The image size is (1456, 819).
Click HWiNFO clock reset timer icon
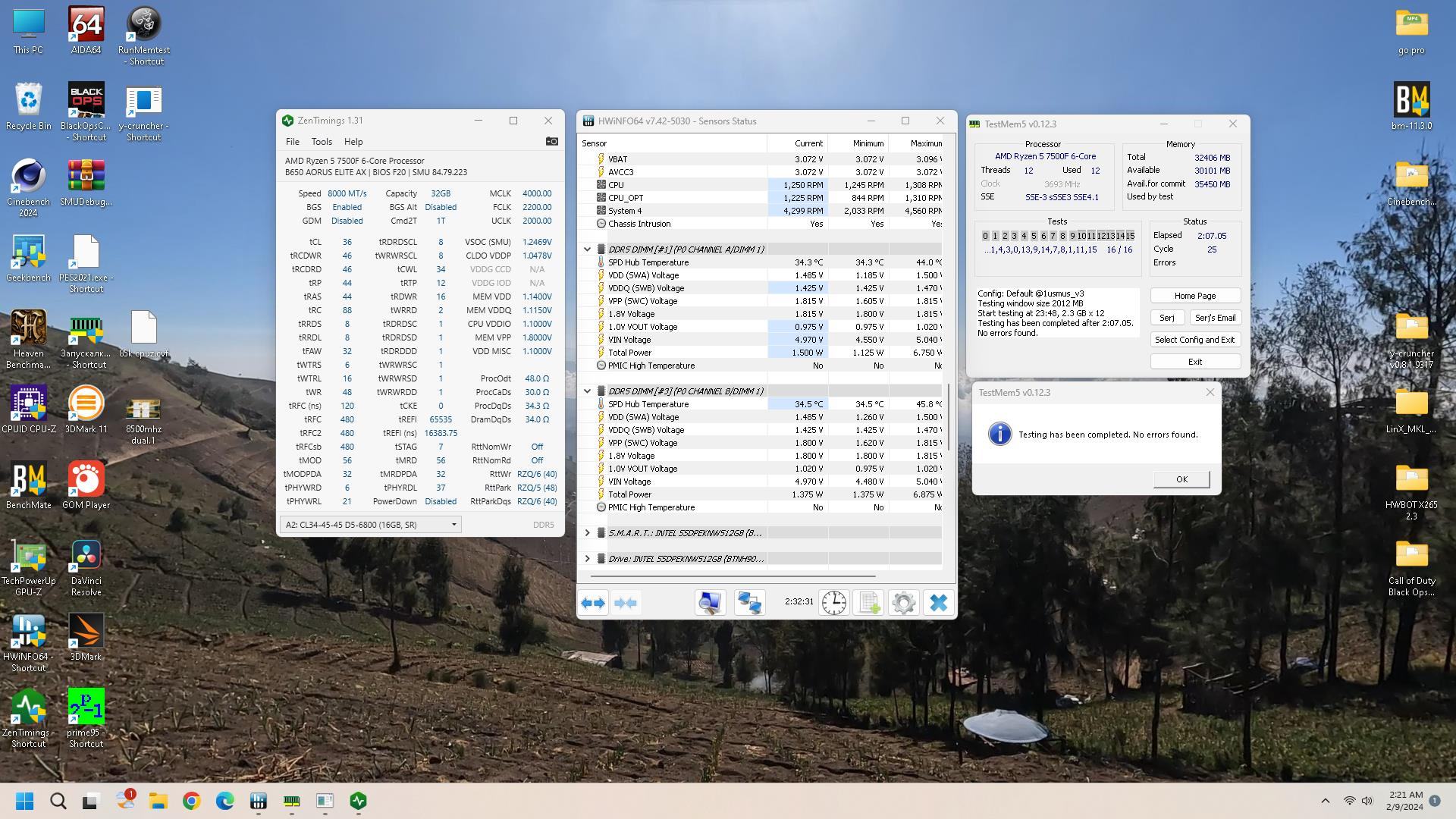[x=834, y=603]
